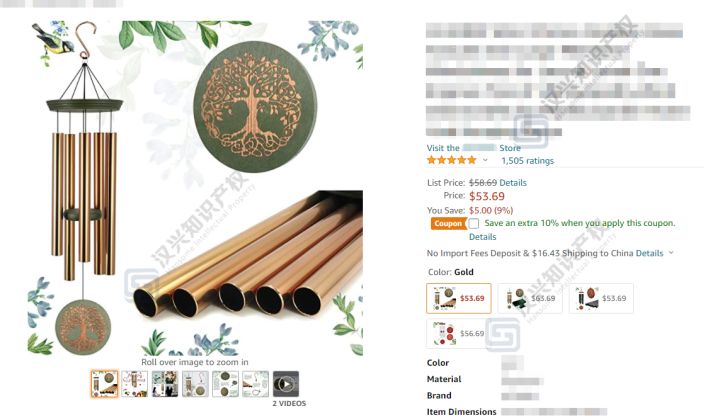Expand the star rating dropdown arrow
Image resolution: width=720 pixels, height=418 pixels.
click(485, 160)
